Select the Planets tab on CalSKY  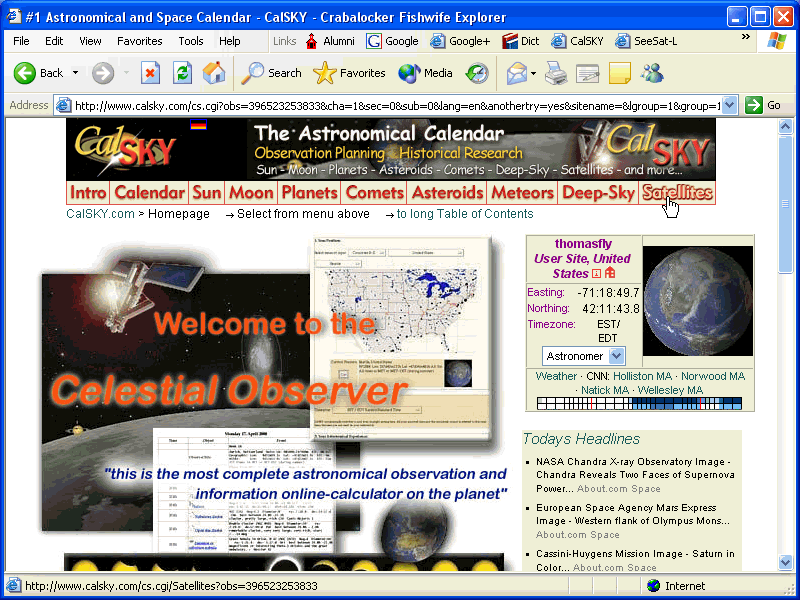[x=310, y=193]
